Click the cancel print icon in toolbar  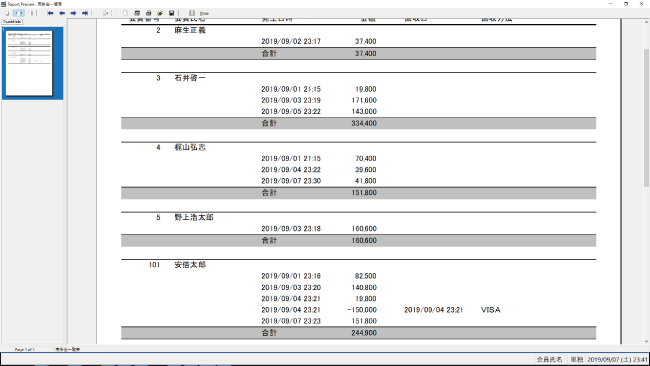[x=105, y=13]
